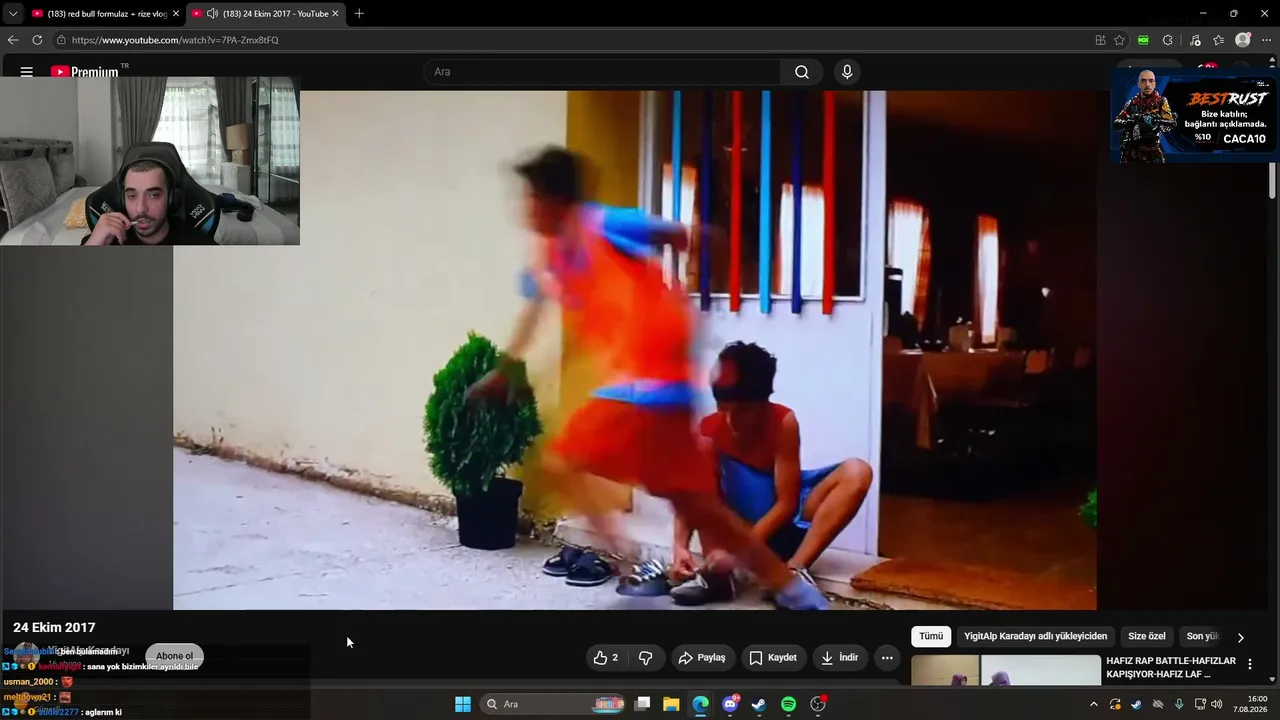Download the video with İndir

(840, 658)
